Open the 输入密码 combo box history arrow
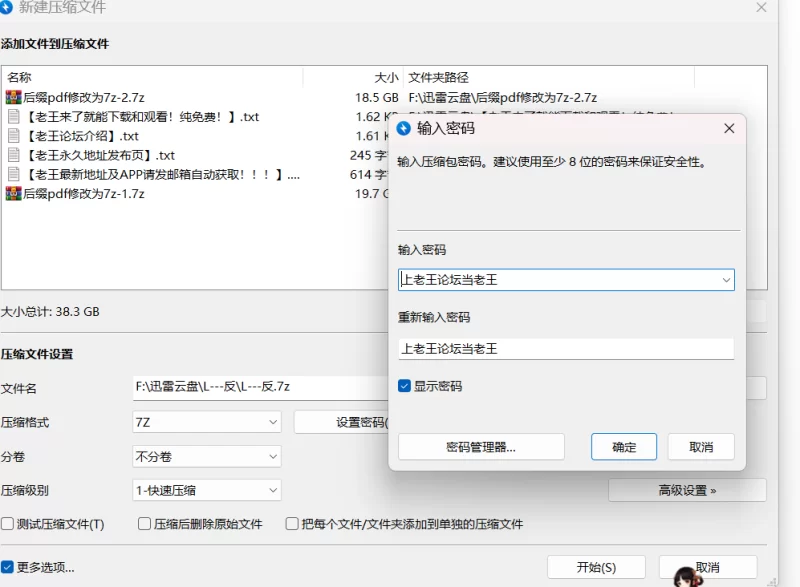Viewport: 800px width, 587px height. click(726, 281)
